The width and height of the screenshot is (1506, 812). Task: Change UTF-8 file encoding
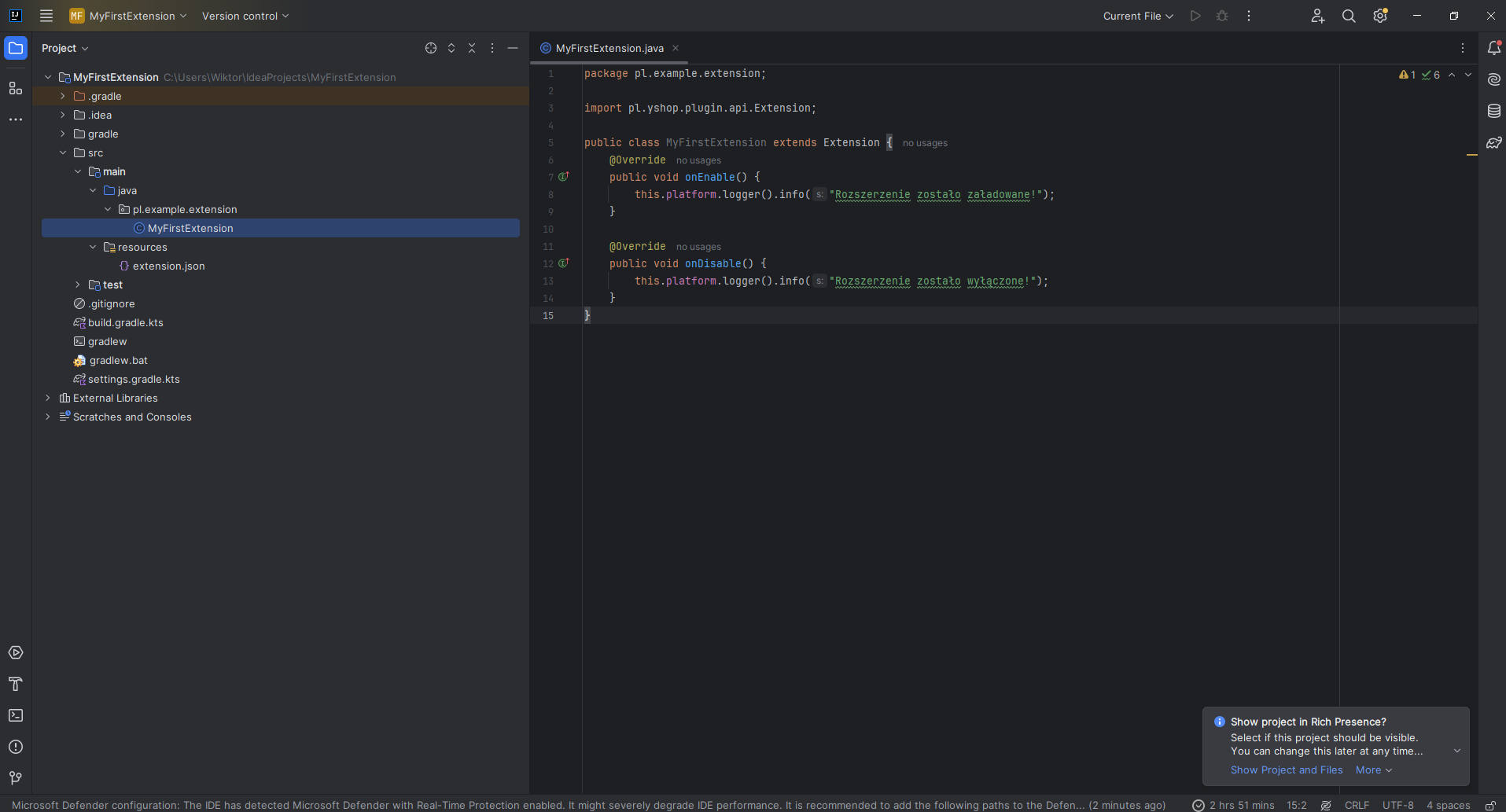[x=1397, y=805]
